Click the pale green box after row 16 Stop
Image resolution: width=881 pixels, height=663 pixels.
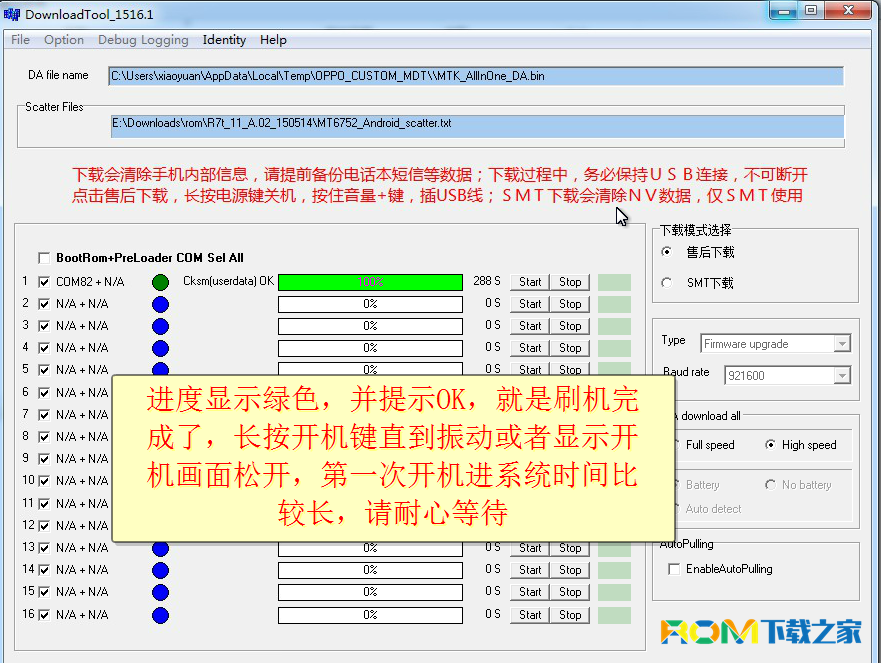coord(614,615)
